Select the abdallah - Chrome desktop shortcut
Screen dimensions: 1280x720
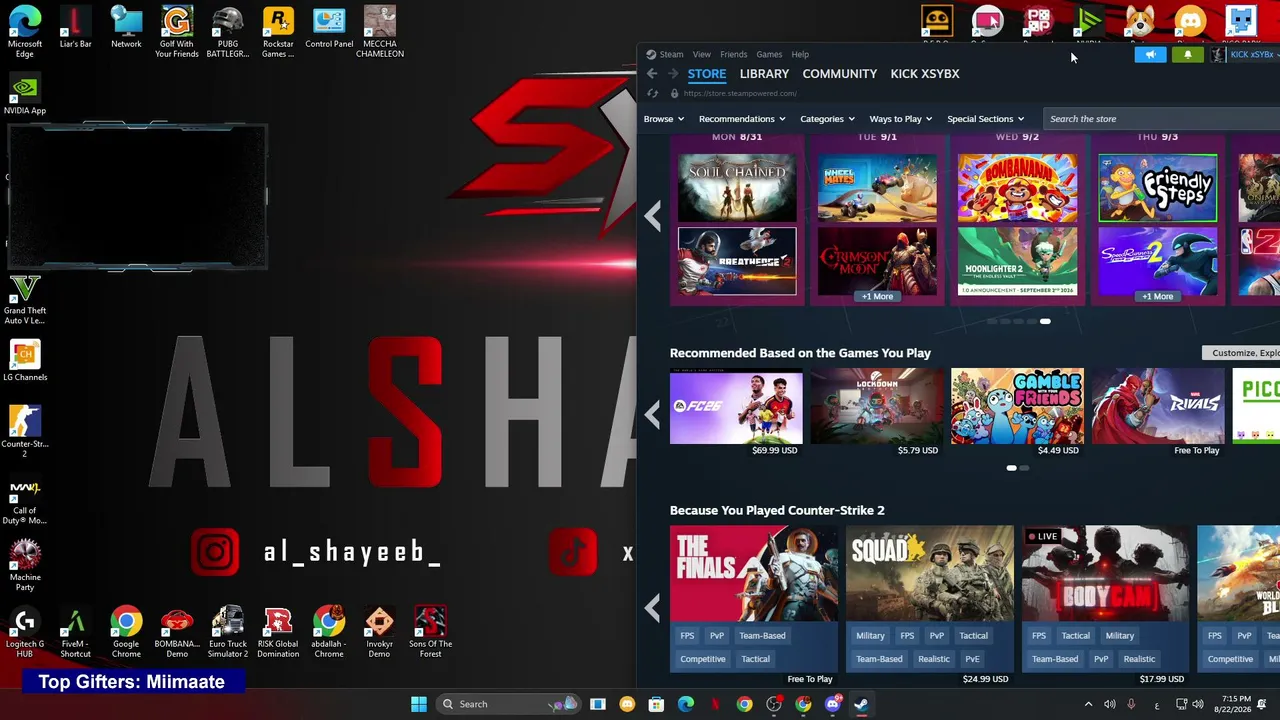click(329, 633)
